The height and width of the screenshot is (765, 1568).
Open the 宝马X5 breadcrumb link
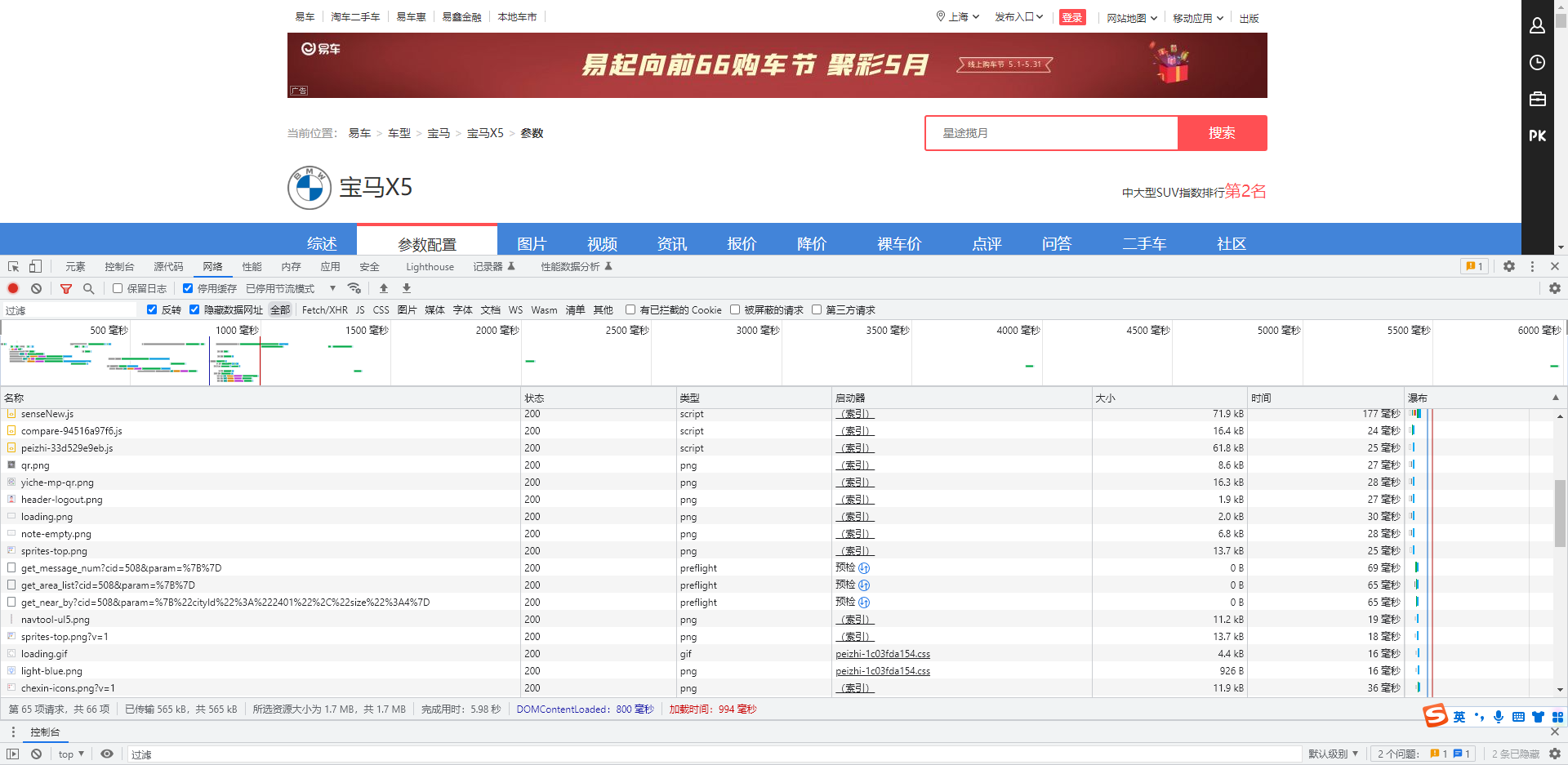[485, 133]
